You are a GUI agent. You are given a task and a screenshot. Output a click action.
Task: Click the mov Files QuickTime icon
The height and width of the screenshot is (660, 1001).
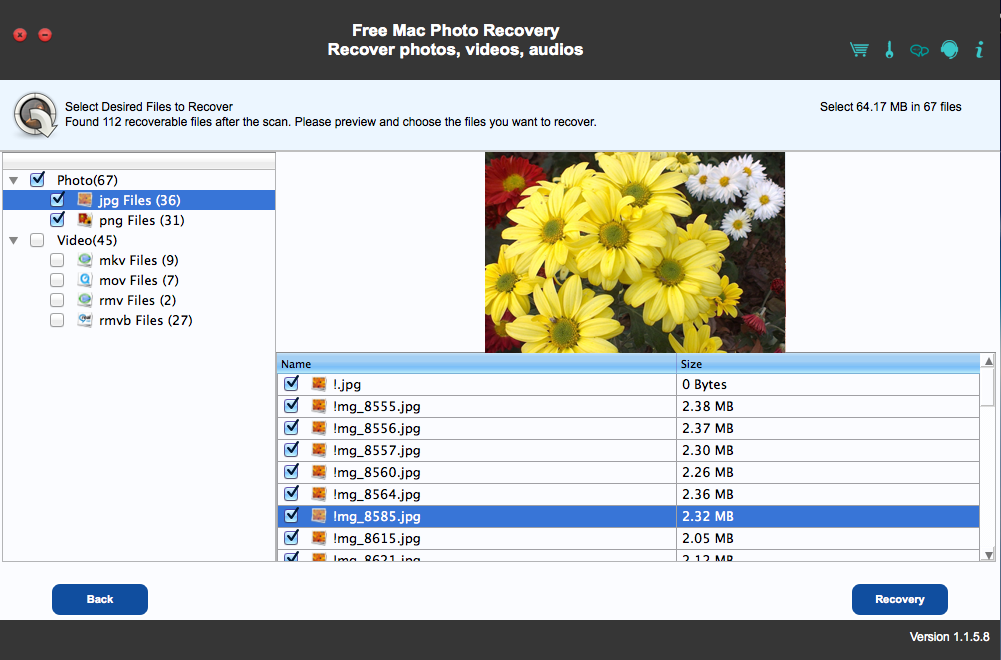(85, 280)
